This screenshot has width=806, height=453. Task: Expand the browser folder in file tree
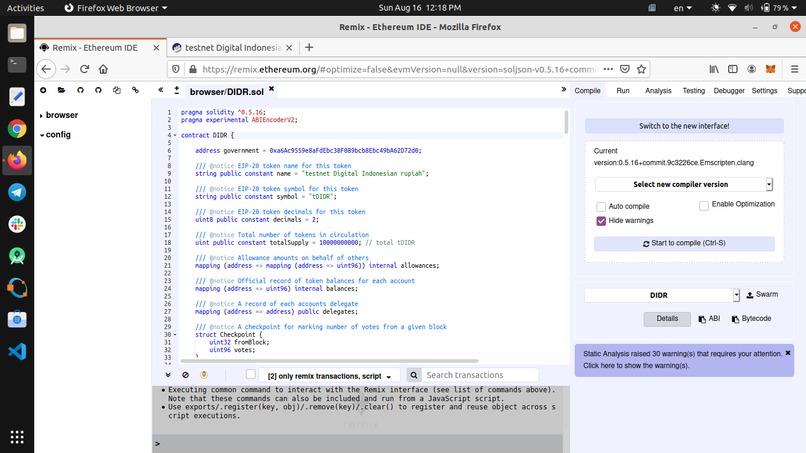point(61,115)
